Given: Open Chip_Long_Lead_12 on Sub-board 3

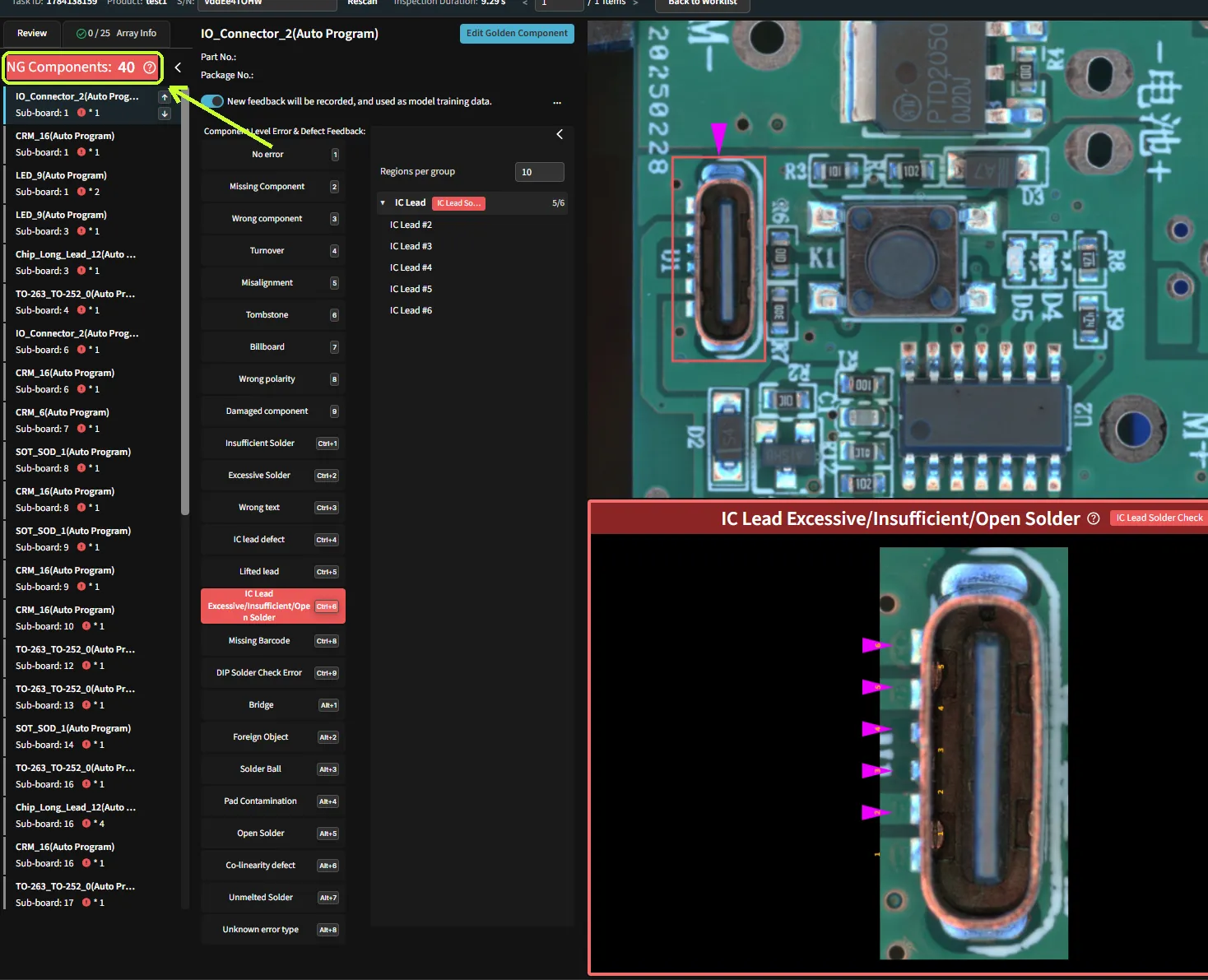Looking at the screenshot, I should tap(91, 262).
